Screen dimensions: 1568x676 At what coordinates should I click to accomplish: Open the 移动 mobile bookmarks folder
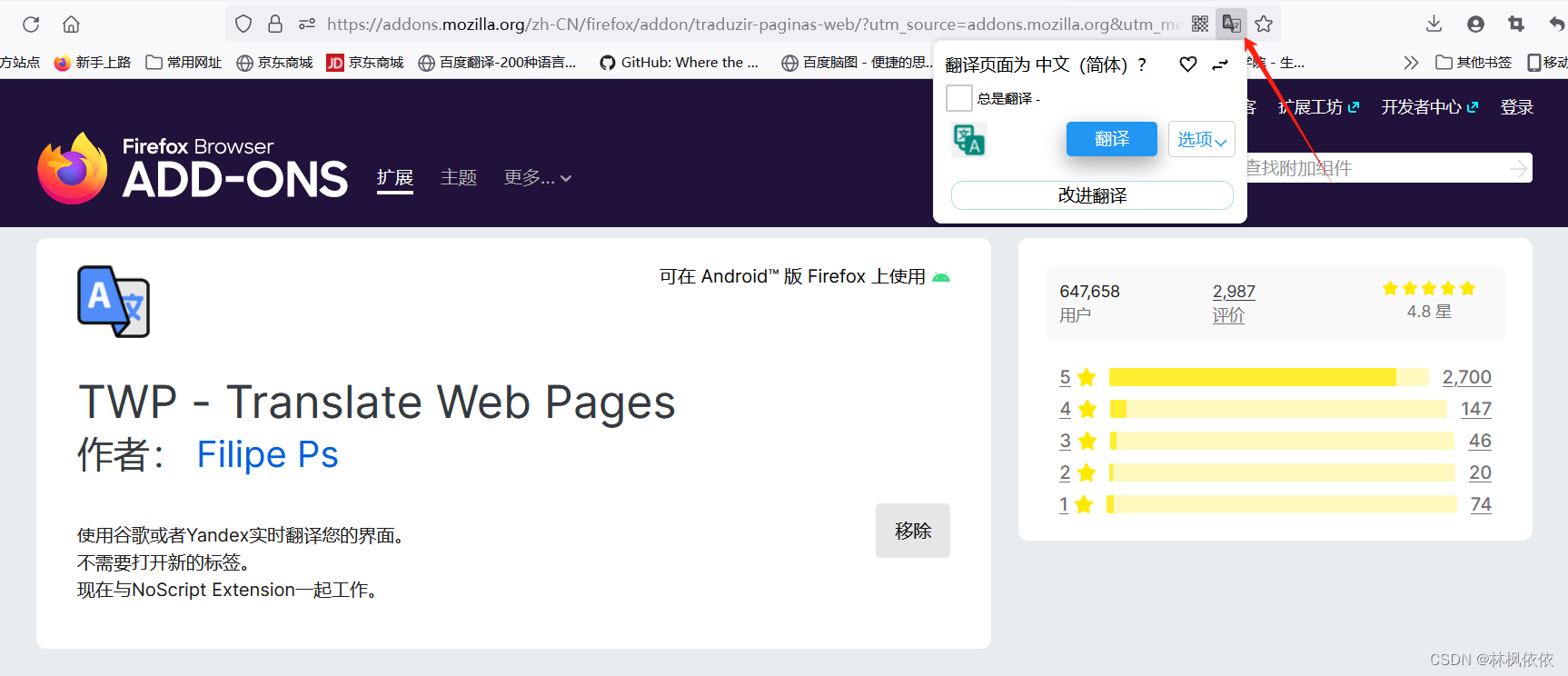point(1548,62)
